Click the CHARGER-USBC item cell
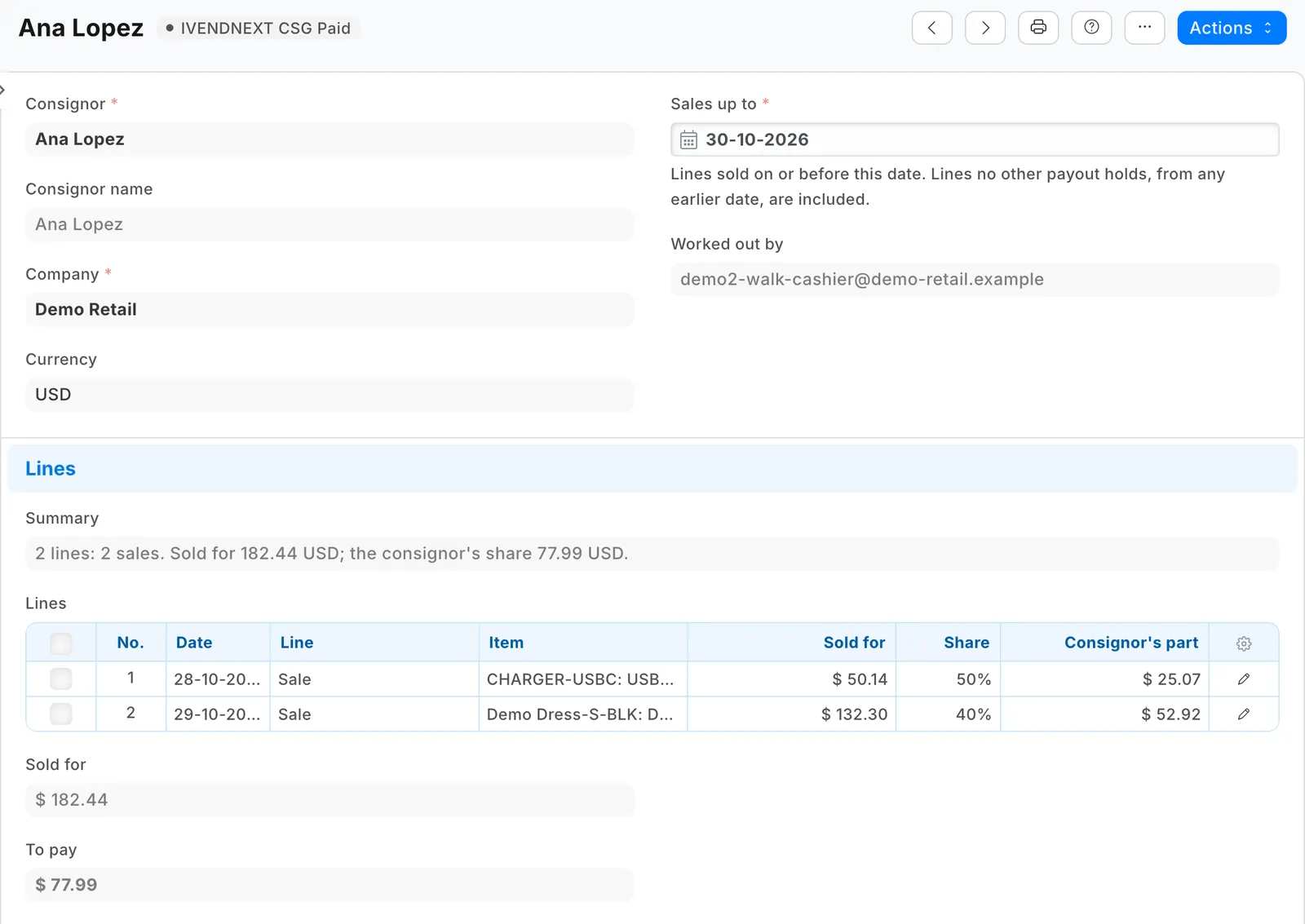The image size is (1305, 924). click(583, 679)
